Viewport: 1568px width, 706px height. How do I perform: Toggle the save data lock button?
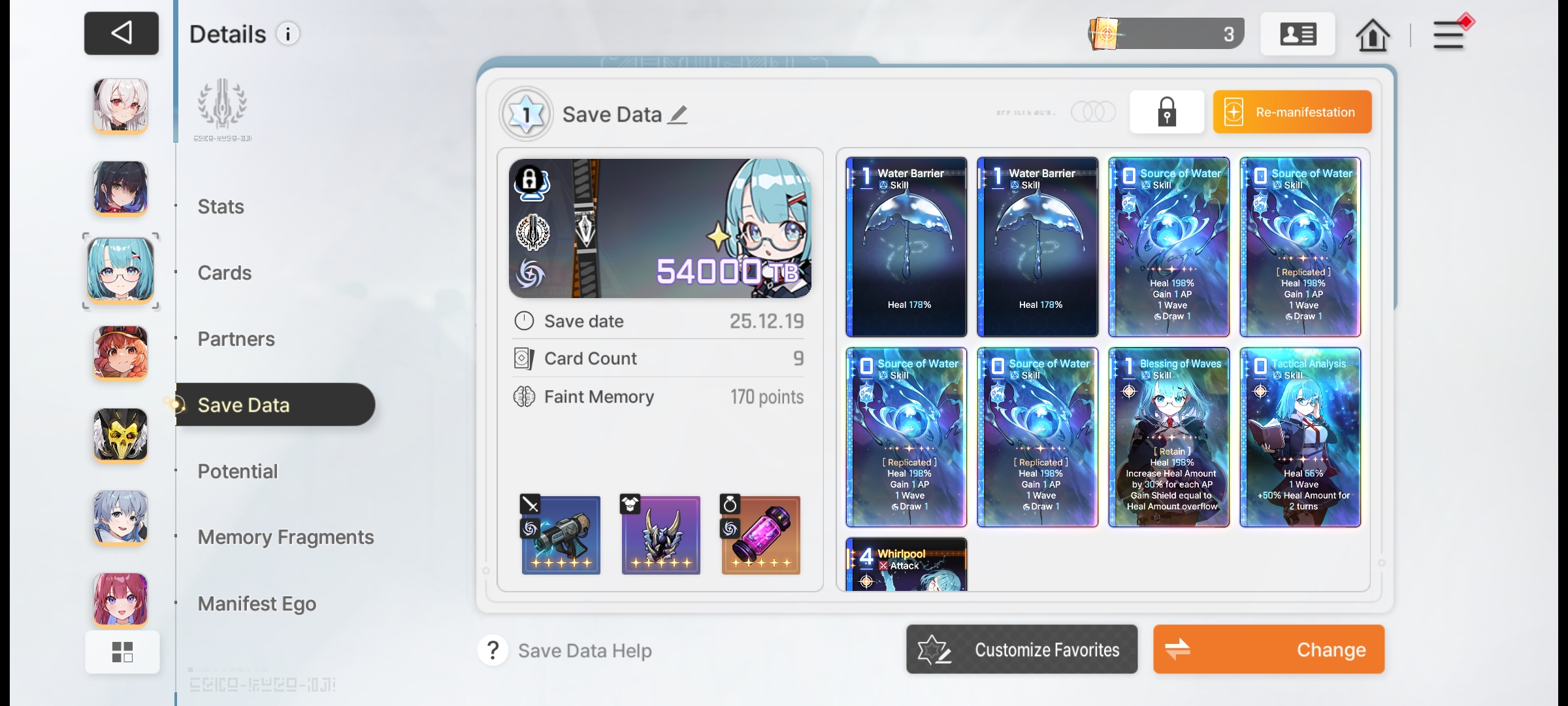[1167, 112]
